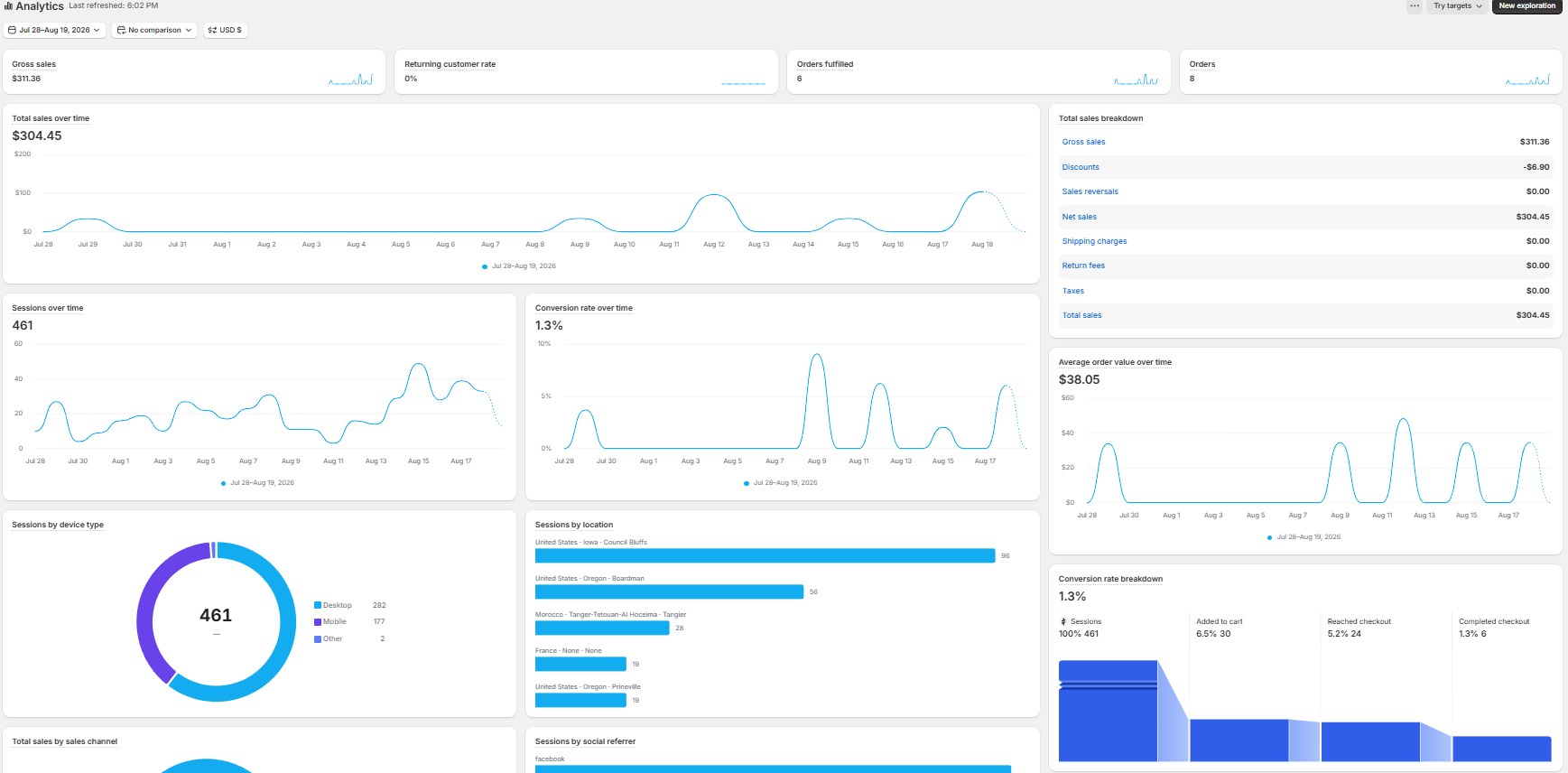
Task: Select the Desktop legend color square
Action: pyautogui.click(x=318, y=605)
